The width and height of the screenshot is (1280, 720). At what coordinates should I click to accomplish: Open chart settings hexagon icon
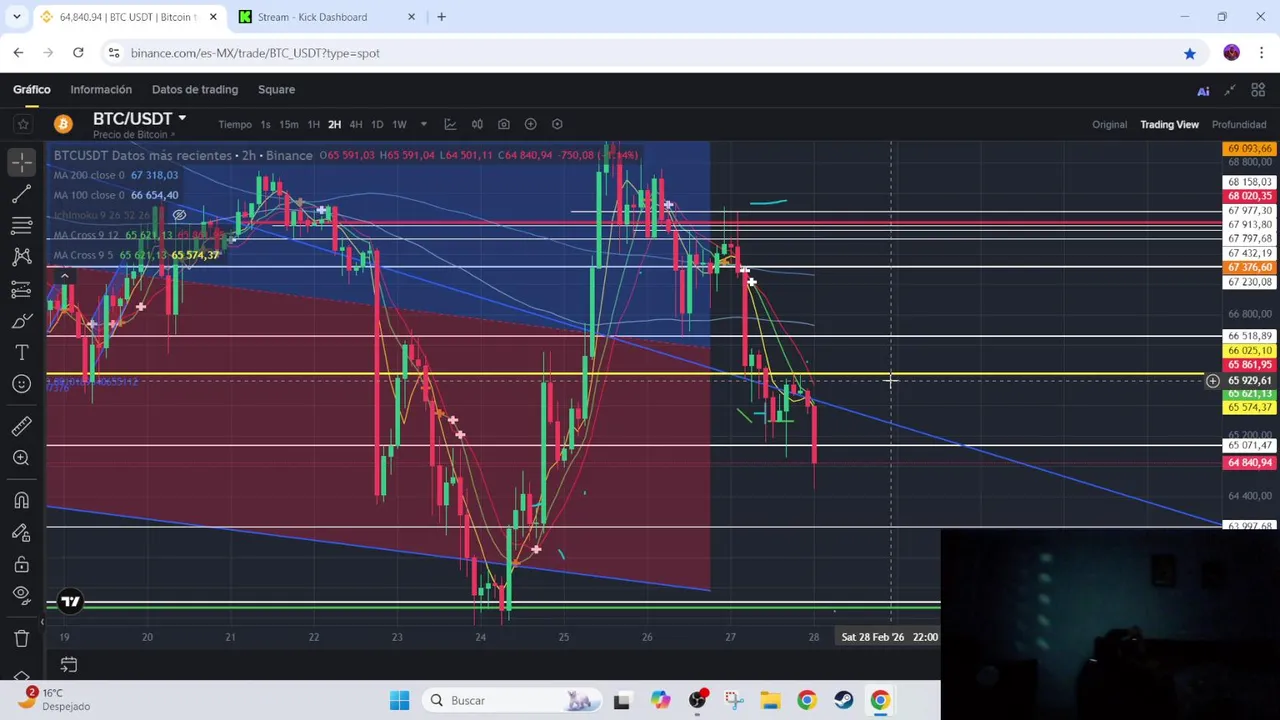557,124
